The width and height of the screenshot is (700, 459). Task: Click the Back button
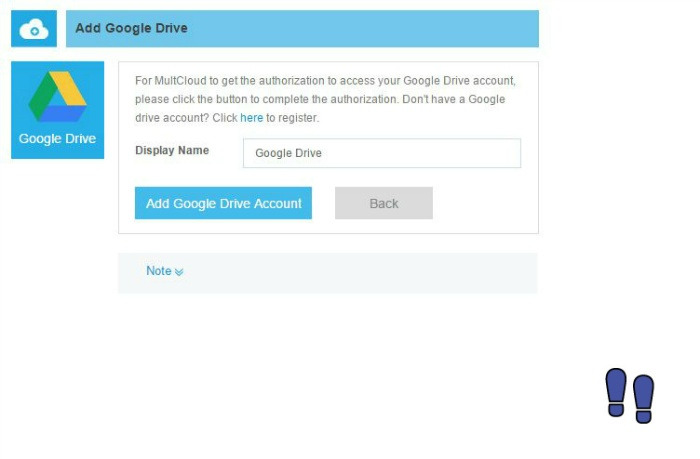pyautogui.click(x=384, y=203)
